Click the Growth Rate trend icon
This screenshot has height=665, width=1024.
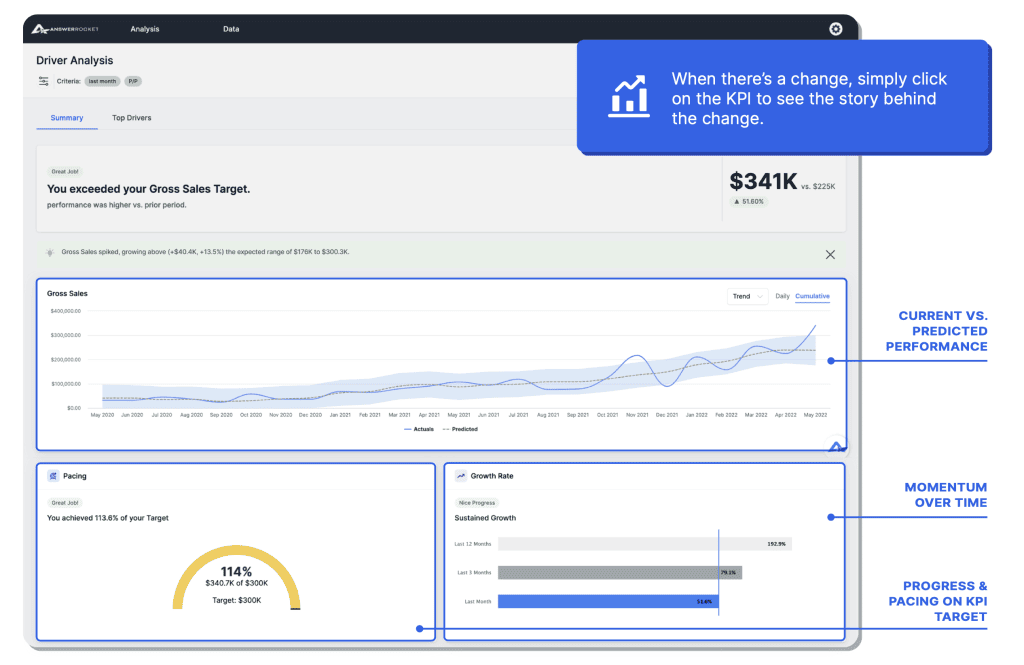pyautogui.click(x=460, y=475)
